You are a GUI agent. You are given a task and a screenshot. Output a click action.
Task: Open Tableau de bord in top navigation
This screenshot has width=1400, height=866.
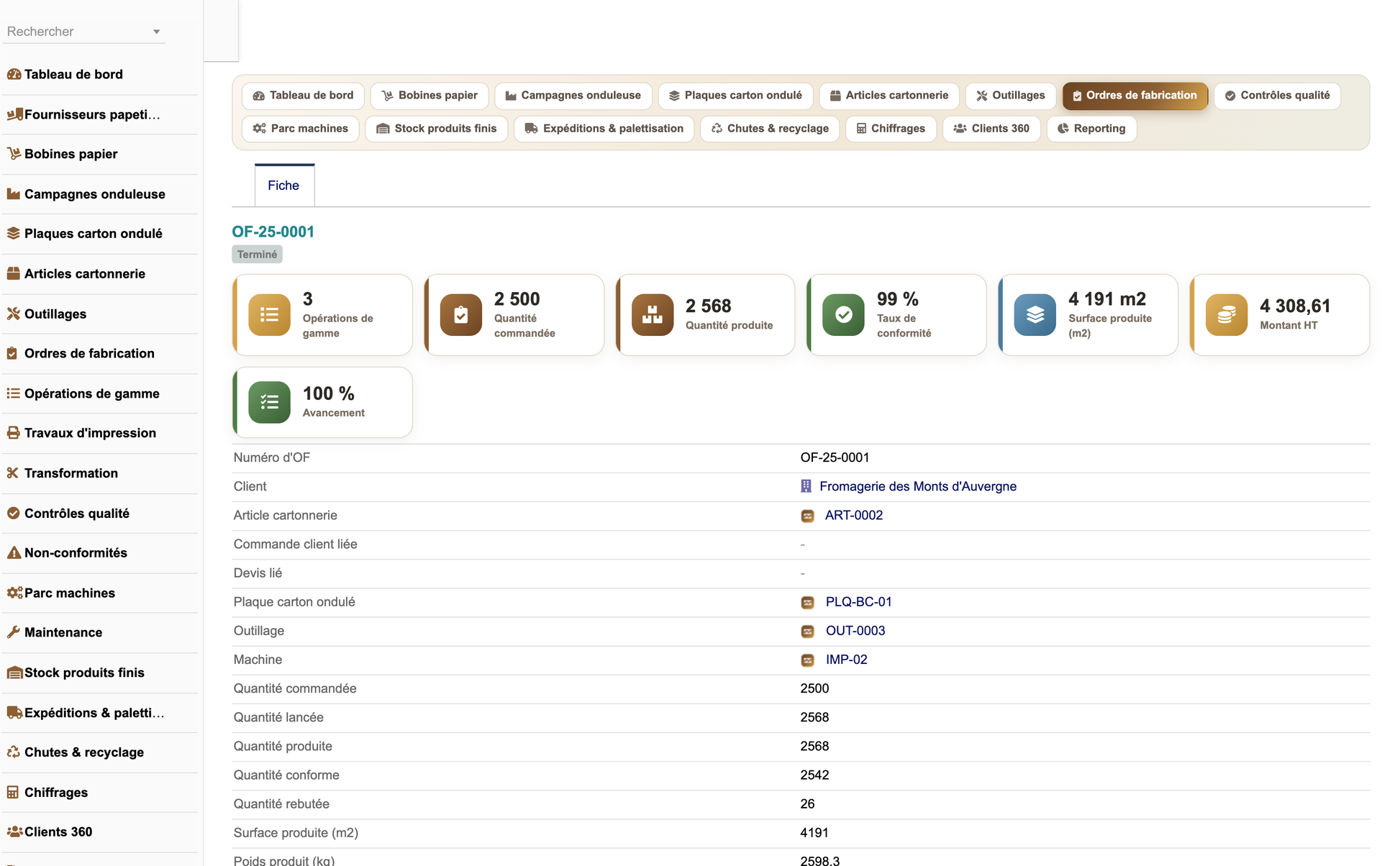pyautogui.click(x=303, y=96)
